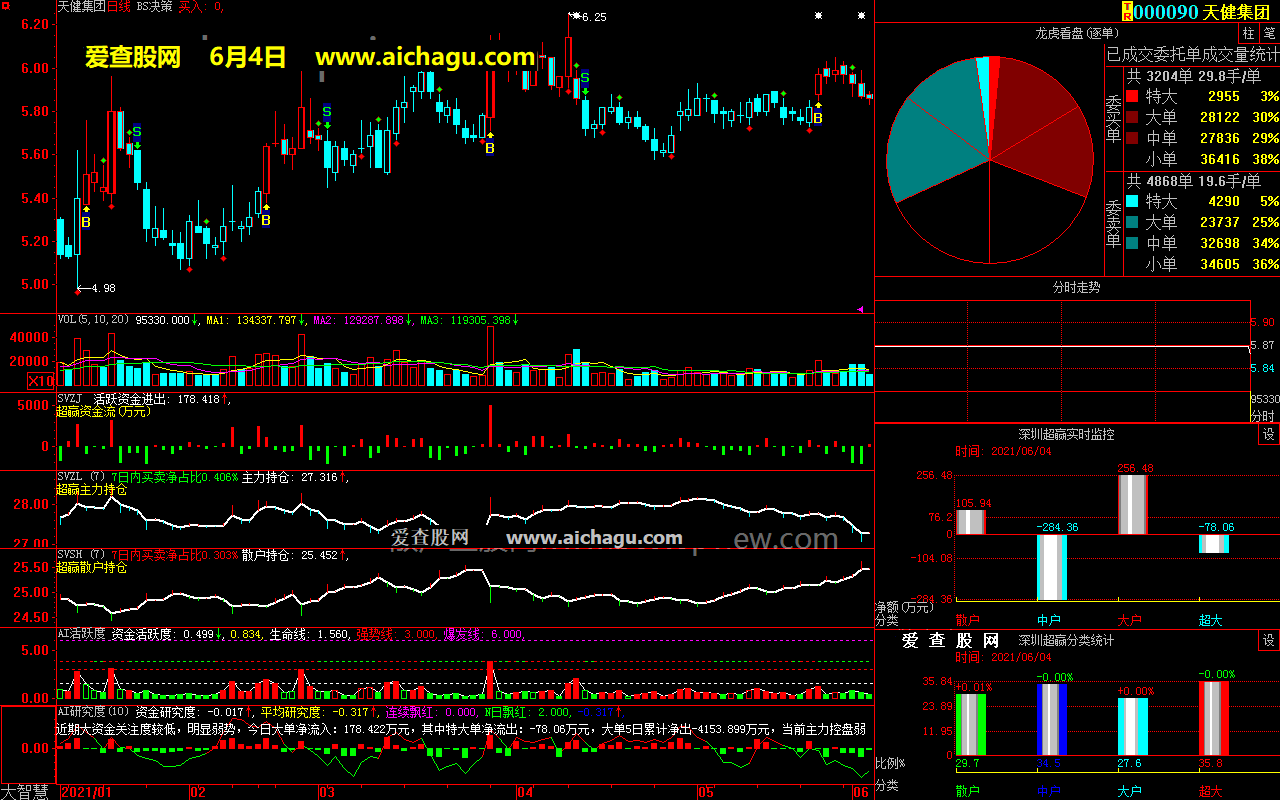Switch the 龙虎看盘 panel to 柱 view
The width and height of the screenshot is (1280, 800).
click(x=1248, y=33)
